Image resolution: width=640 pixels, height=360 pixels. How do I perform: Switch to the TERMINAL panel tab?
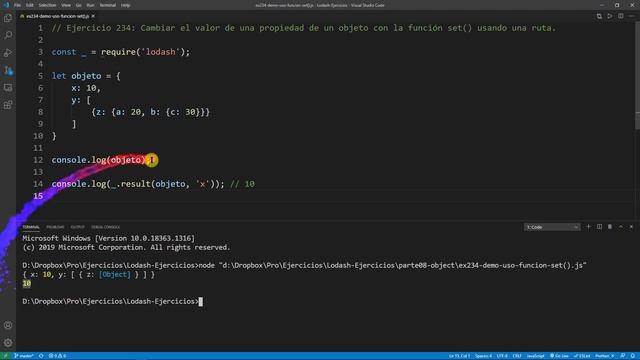31,227
